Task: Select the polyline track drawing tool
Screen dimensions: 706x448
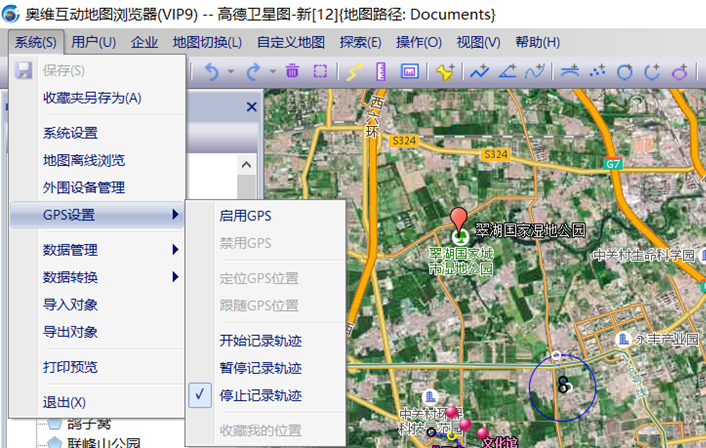Action: pos(481,71)
